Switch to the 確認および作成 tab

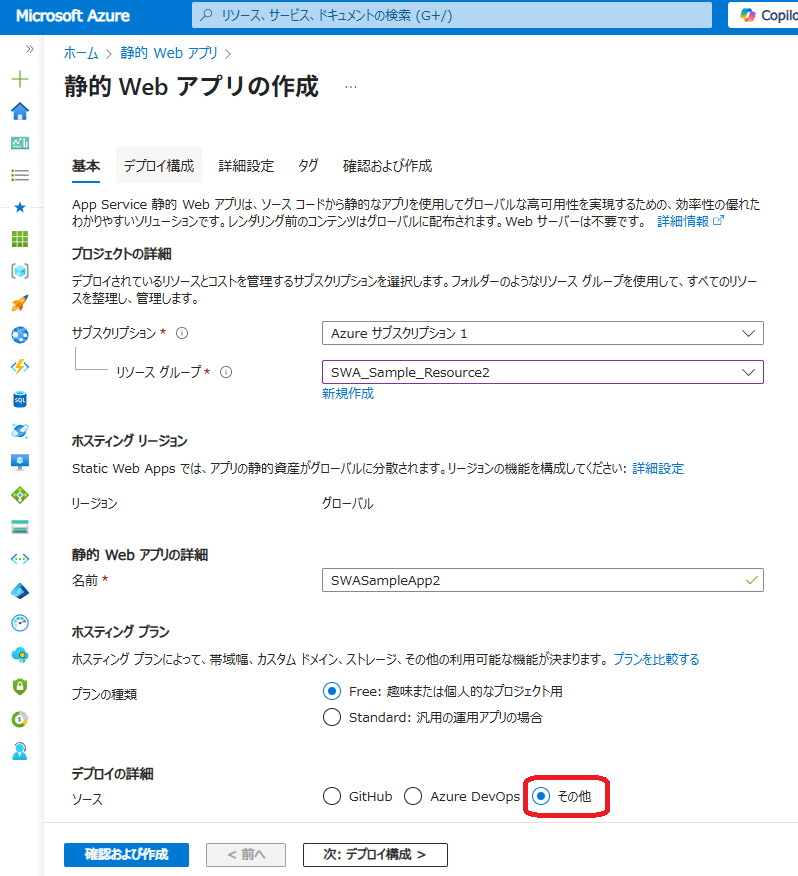click(x=387, y=166)
